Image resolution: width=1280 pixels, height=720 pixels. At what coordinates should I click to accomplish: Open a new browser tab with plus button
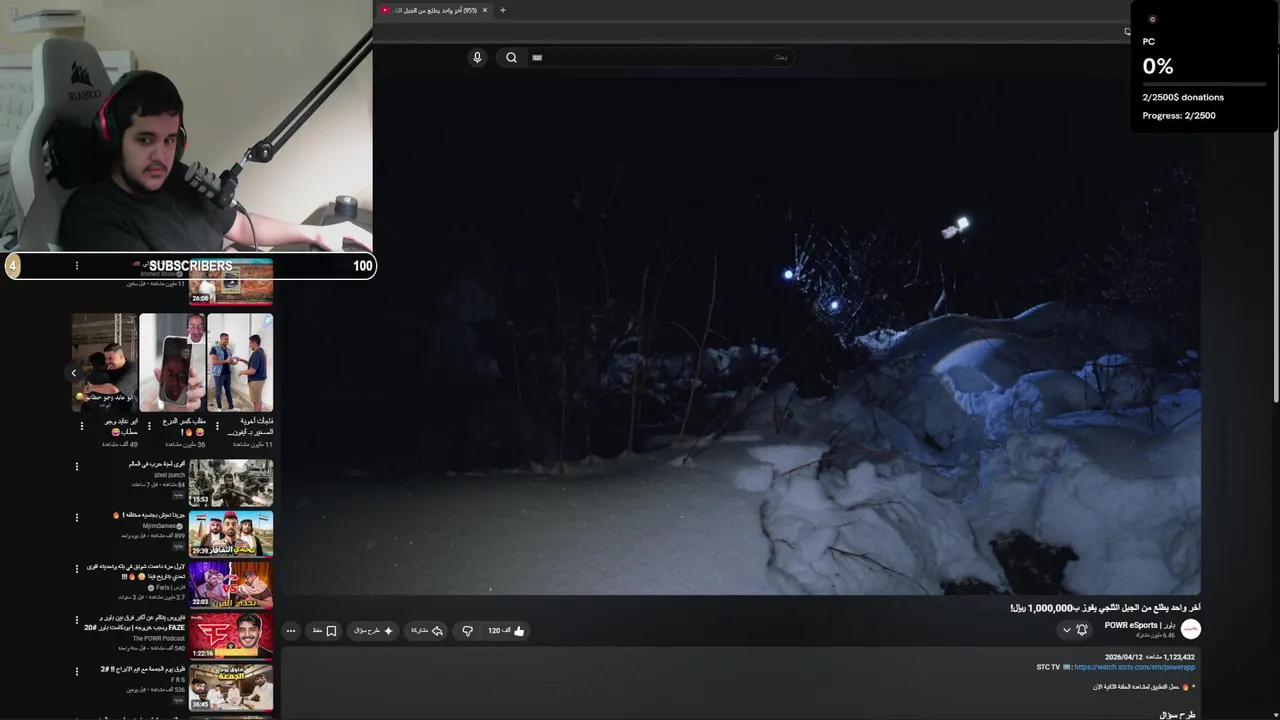coord(502,10)
